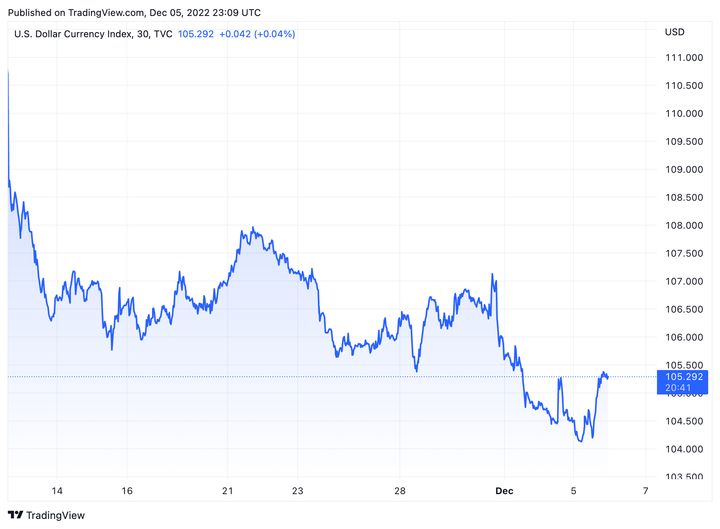Click the Published on TradingView.com caption
This screenshot has height=529, width=720.
(x=134, y=13)
